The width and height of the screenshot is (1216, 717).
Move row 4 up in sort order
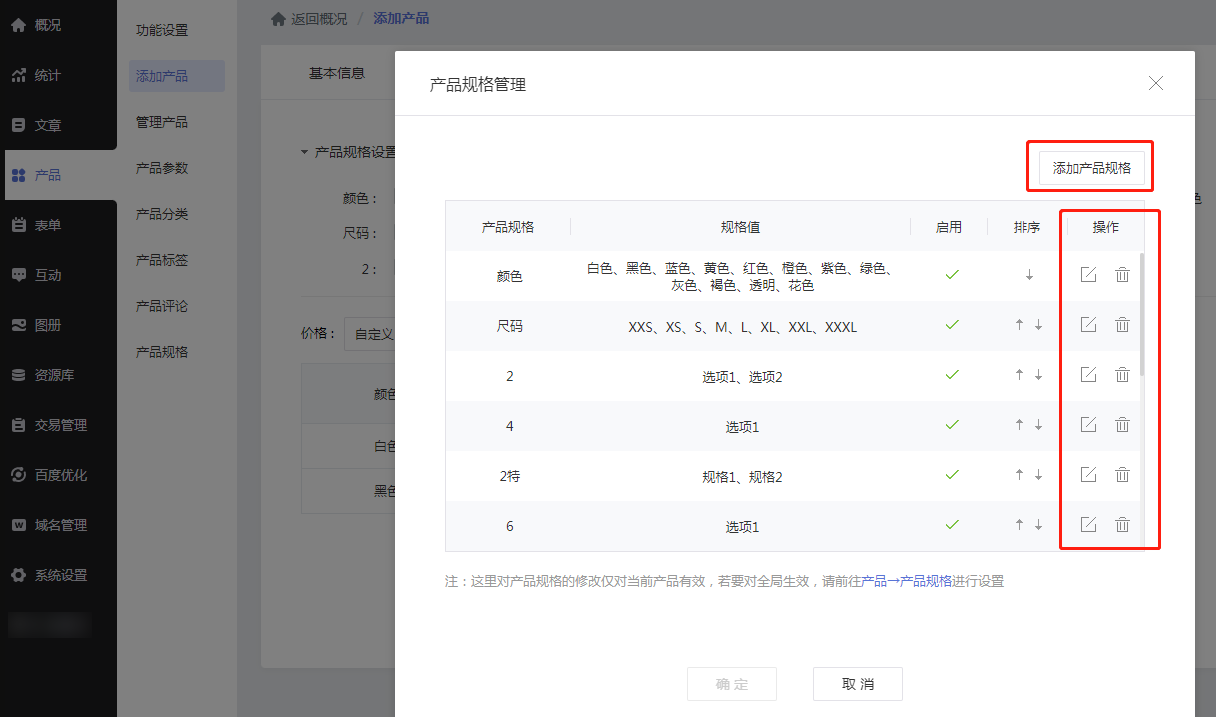(x=1019, y=425)
